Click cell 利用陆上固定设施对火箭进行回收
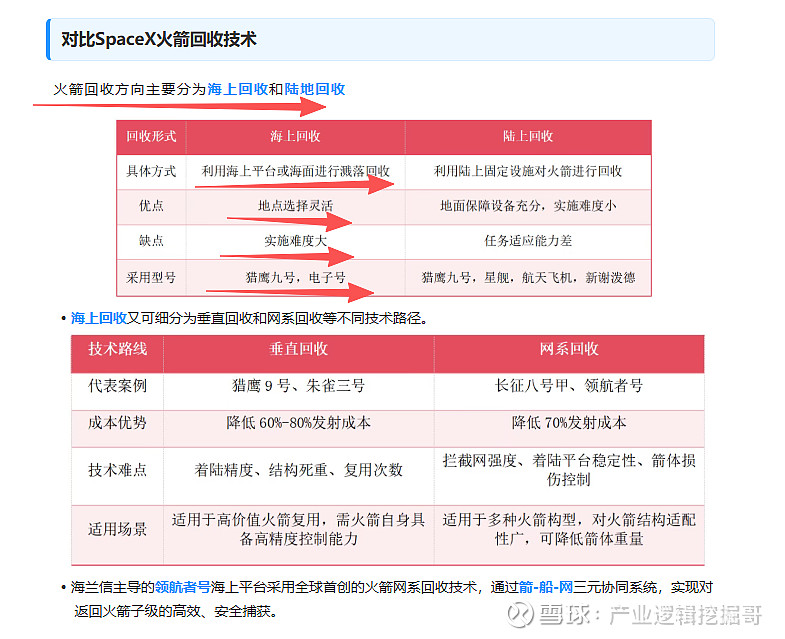The width and height of the screenshot is (785, 639). pyautogui.click(x=528, y=172)
